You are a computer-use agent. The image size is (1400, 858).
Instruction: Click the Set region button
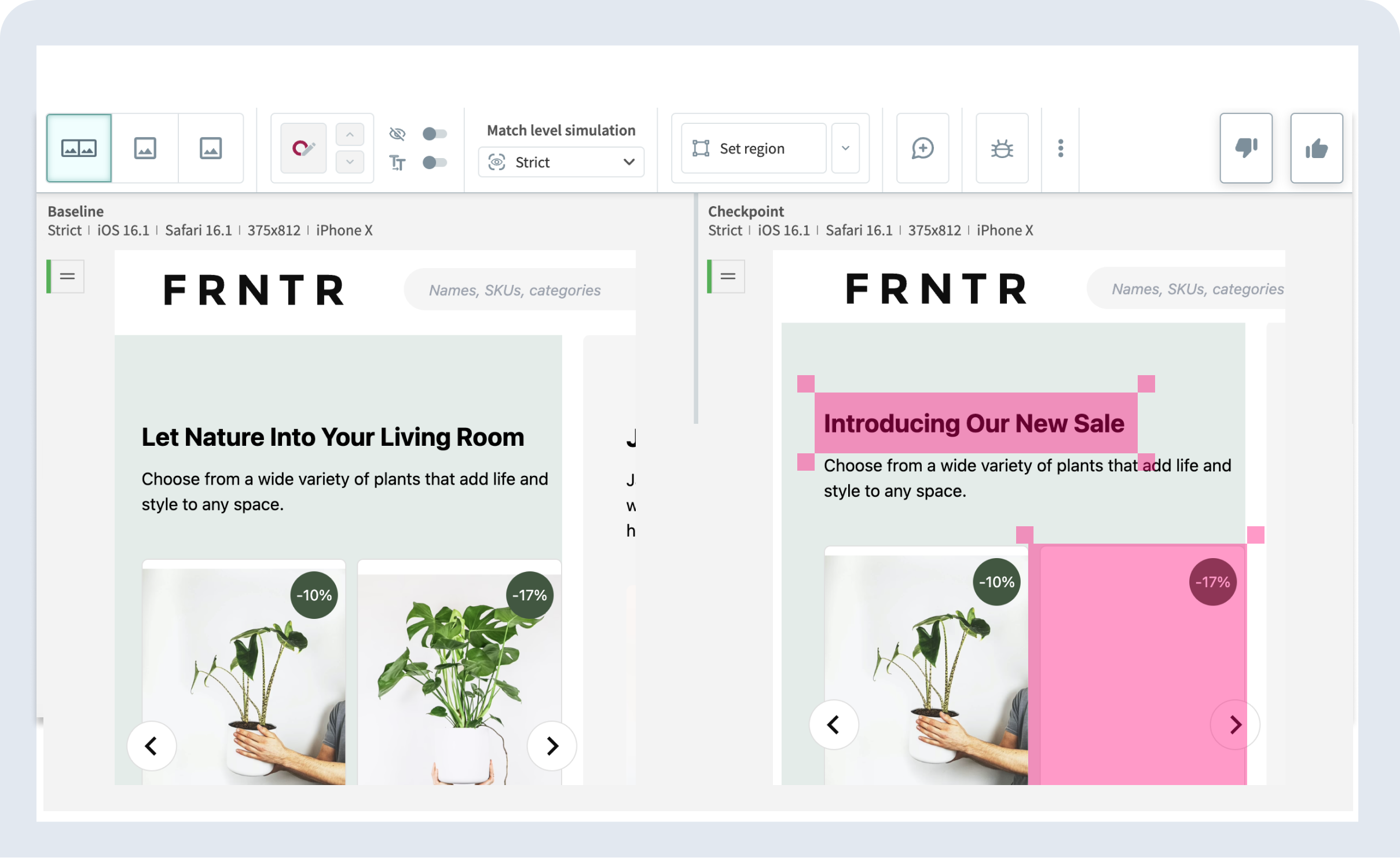[x=753, y=148]
